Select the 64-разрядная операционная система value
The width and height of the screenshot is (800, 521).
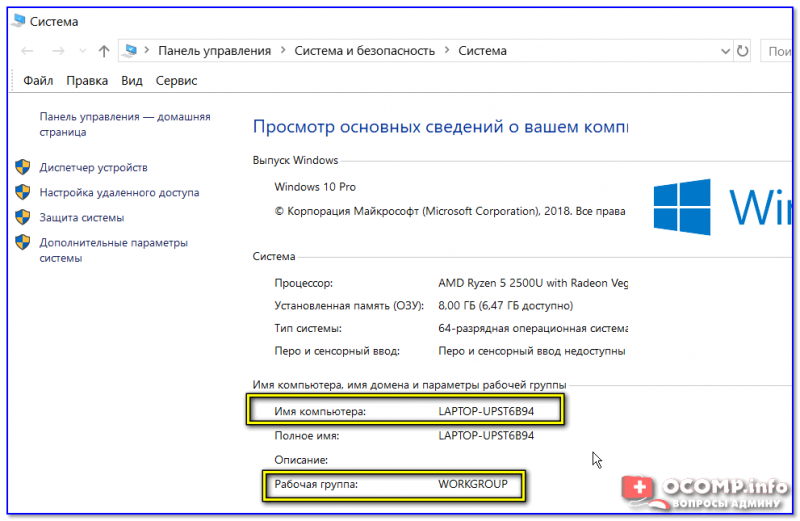[533, 328]
